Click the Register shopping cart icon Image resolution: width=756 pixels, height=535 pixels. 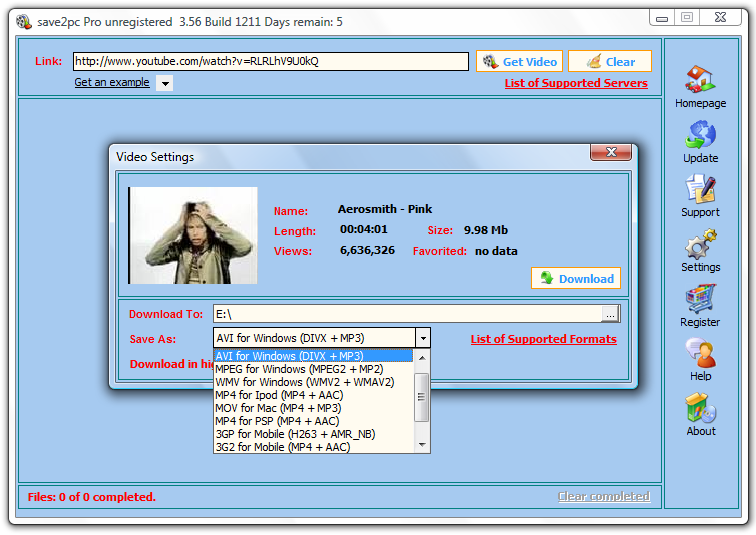[700, 299]
